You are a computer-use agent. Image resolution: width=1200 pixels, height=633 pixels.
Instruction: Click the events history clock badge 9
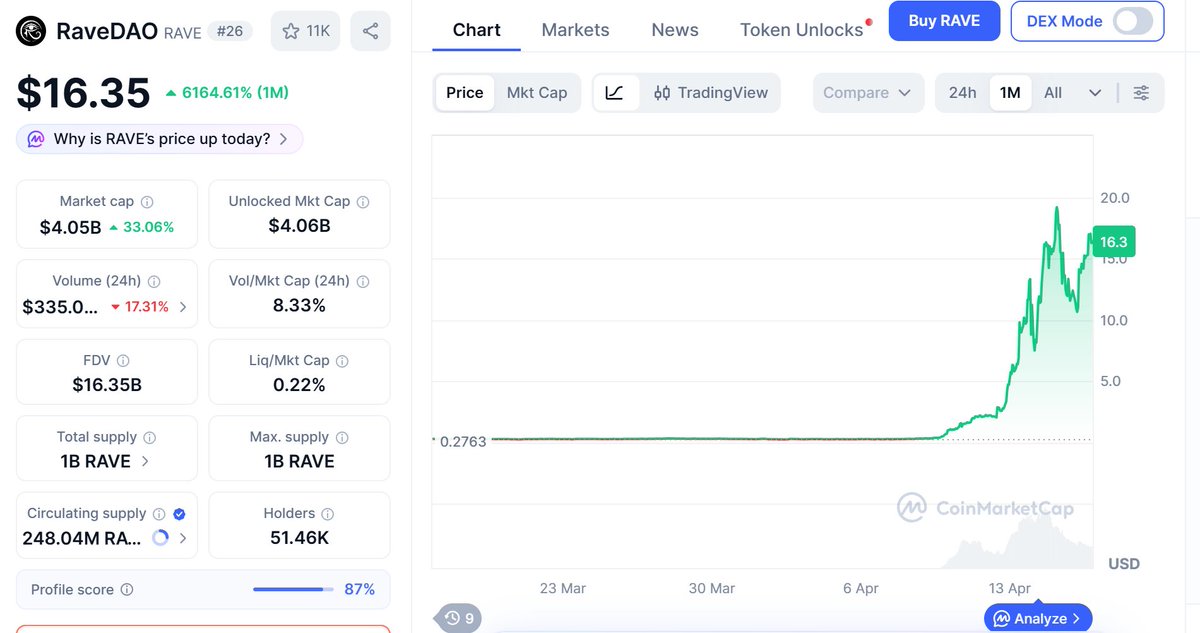click(x=460, y=618)
